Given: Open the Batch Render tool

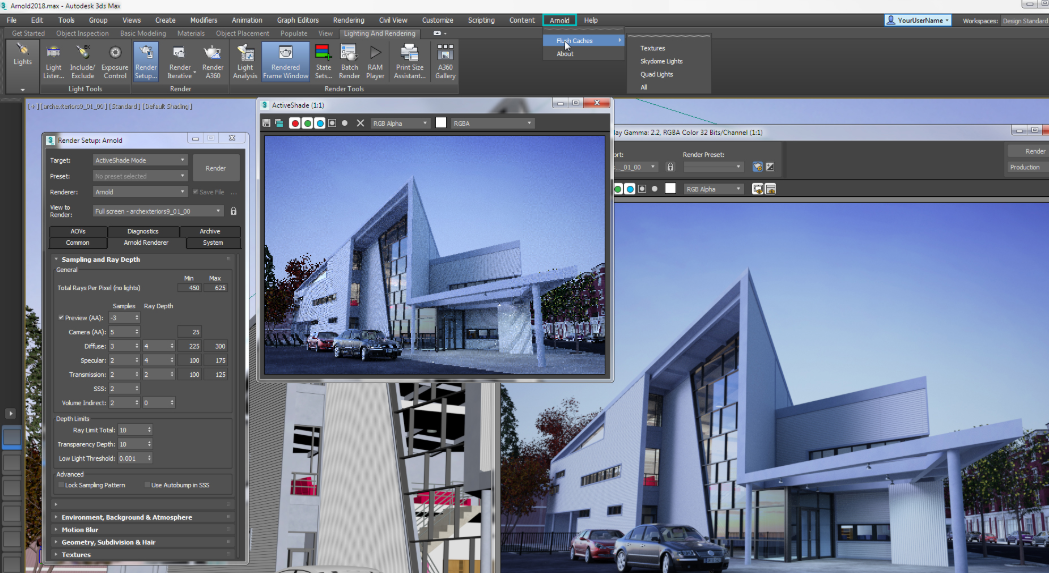Looking at the screenshot, I should [x=349, y=62].
